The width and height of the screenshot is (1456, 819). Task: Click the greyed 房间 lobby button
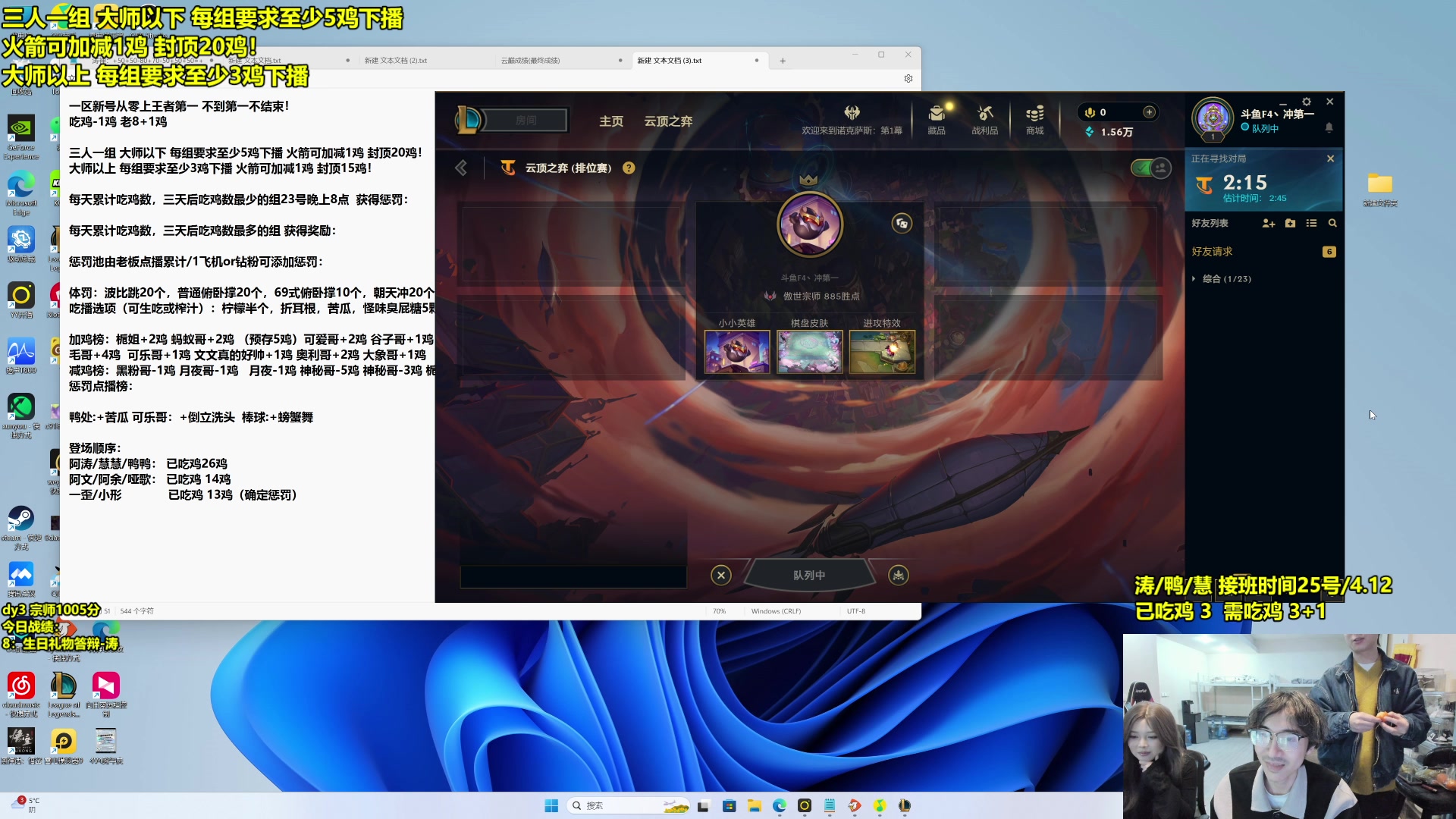pos(526,121)
